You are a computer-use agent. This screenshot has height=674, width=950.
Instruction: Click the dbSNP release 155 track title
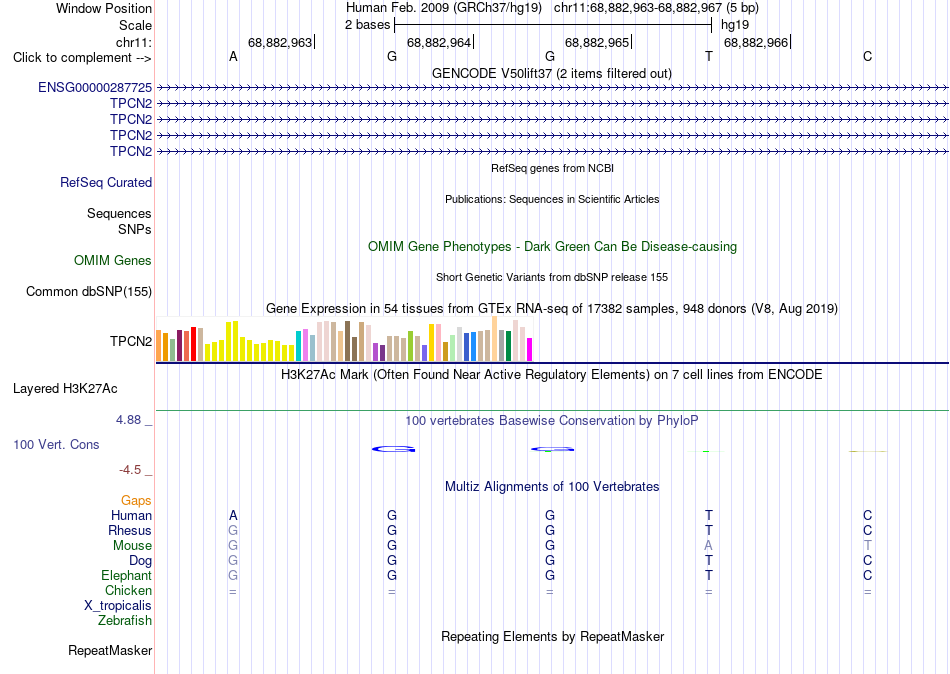tap(552, 277)
